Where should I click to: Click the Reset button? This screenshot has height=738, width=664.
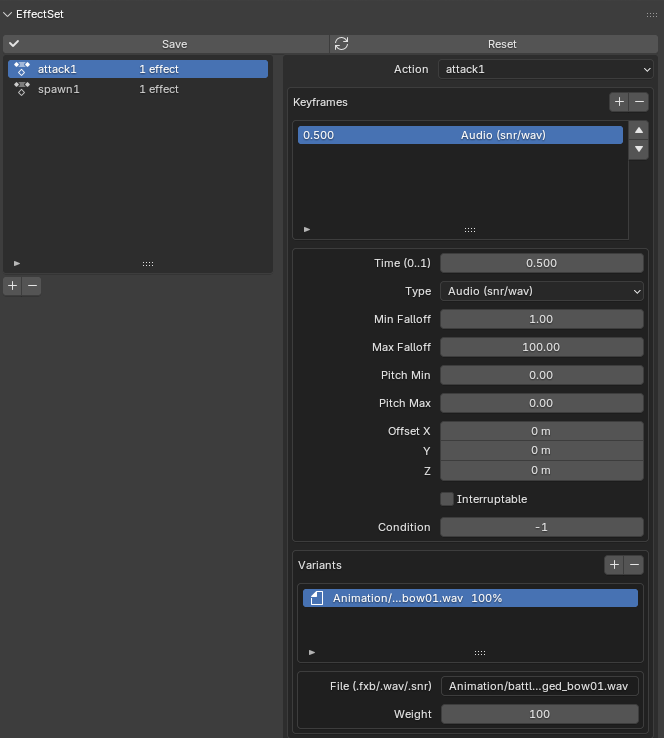494,44
